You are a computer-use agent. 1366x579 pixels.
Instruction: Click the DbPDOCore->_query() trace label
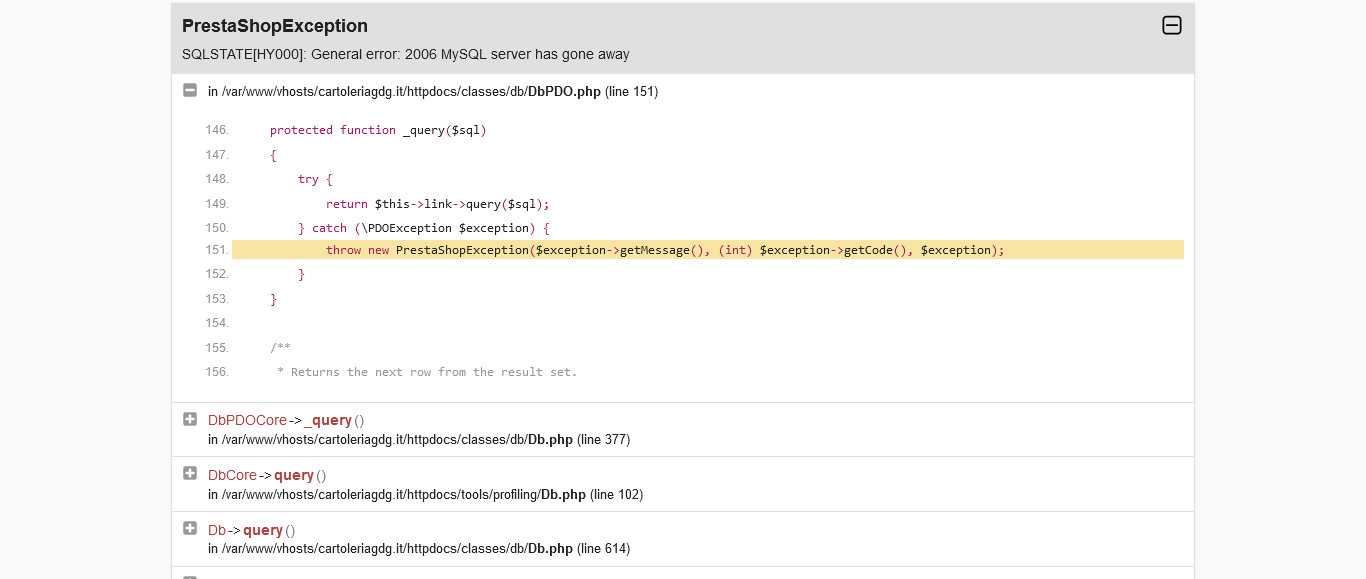tap(285, 420)
